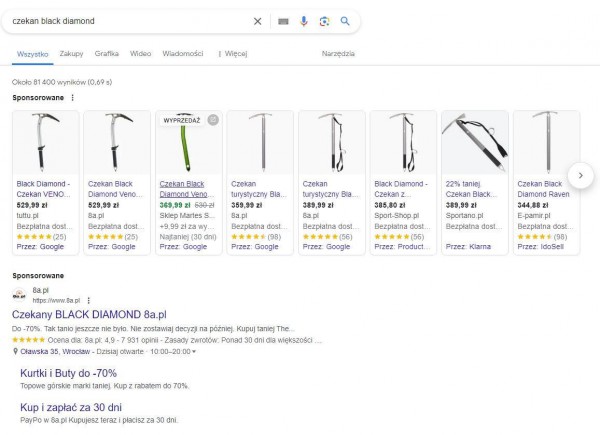Open Narzędzia search tools
Viewport: 600px width, 435px height.
pos(338,53)
